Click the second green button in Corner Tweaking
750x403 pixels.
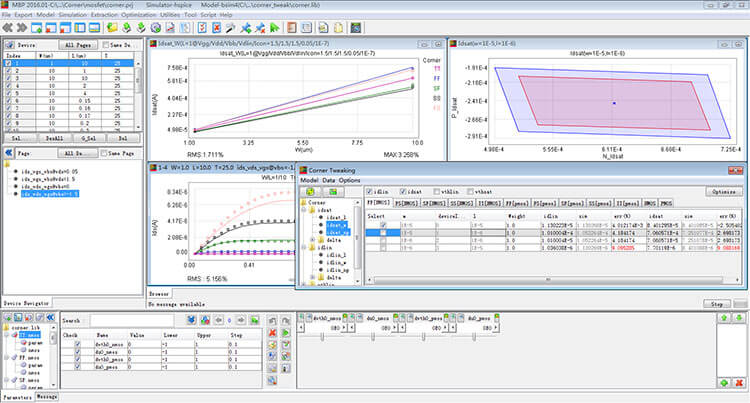(333, 192)
